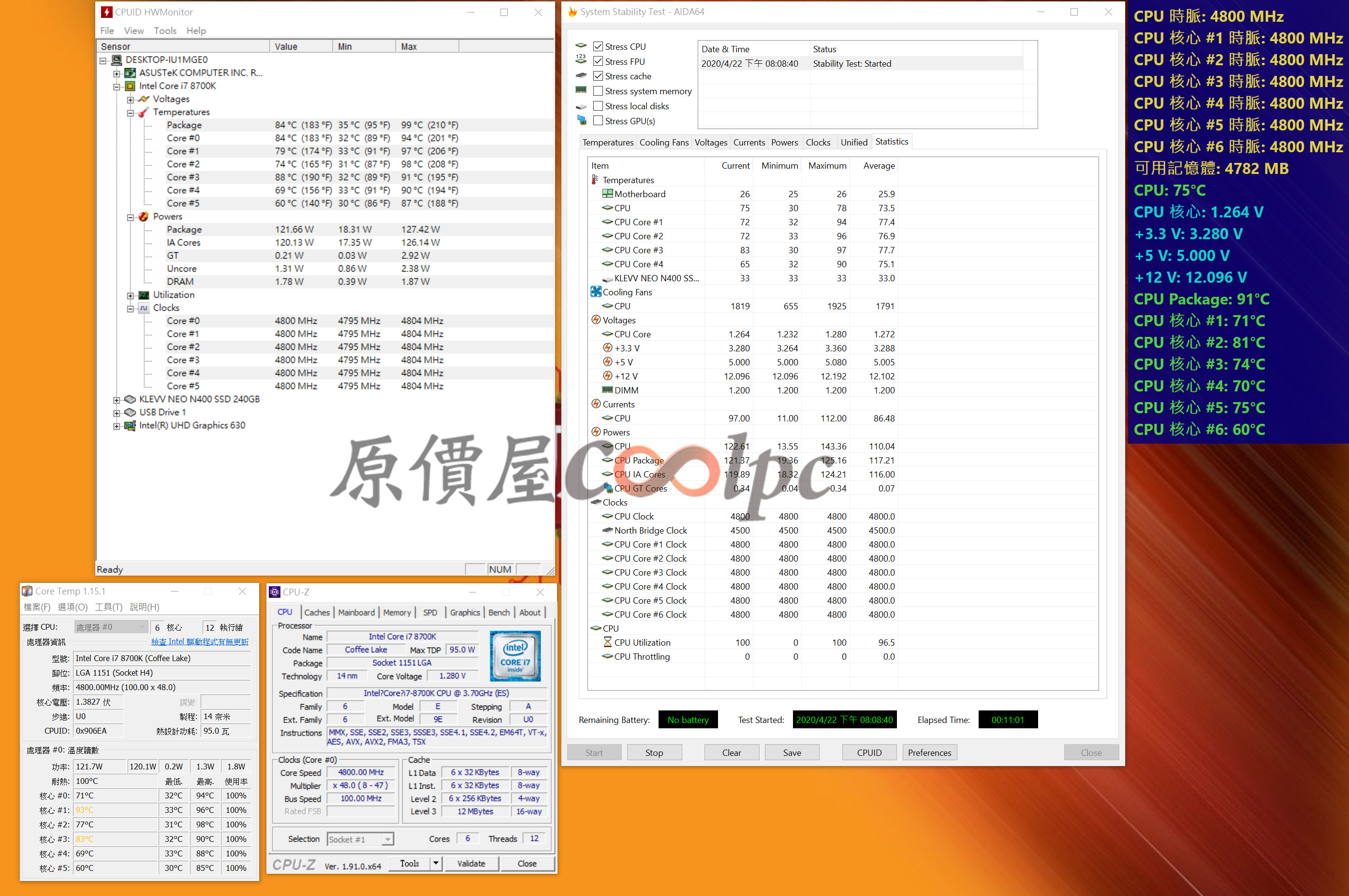Open the View menu in HWMonitor

pyautogui.click(x=134, y=31)
